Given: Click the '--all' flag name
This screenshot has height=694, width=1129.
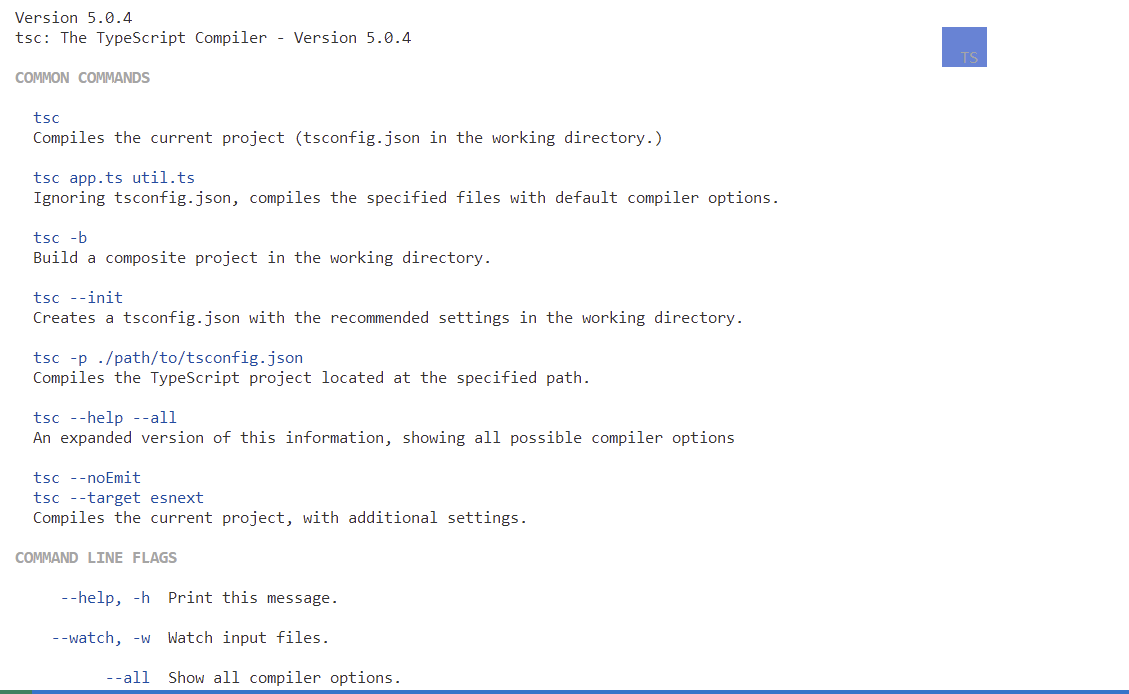Looking at the screenshot, I should click(128, 678).
